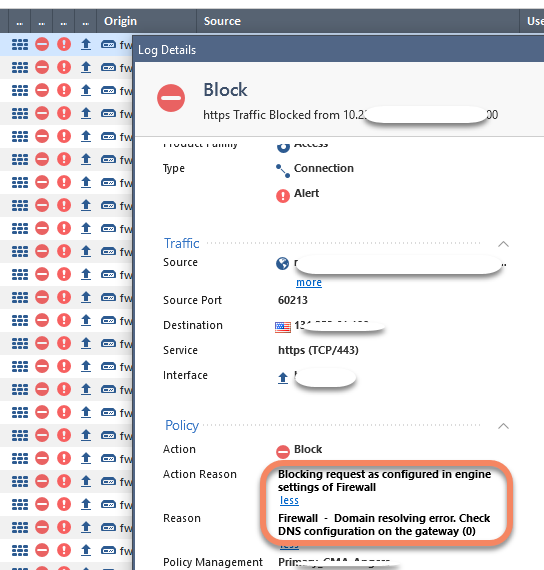Click the grid icon in first log row
The width and height of the screenshot is (544, 570).
[20, 44]
